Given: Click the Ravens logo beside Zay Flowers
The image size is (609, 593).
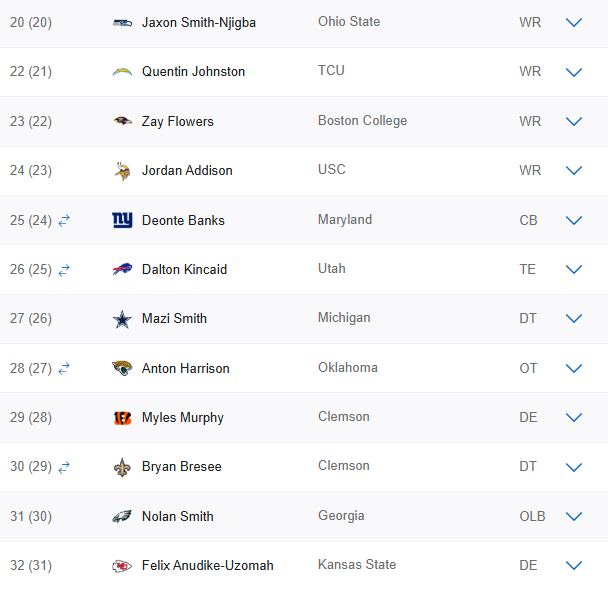Looking at the screenshot, I should pos(122,121).
